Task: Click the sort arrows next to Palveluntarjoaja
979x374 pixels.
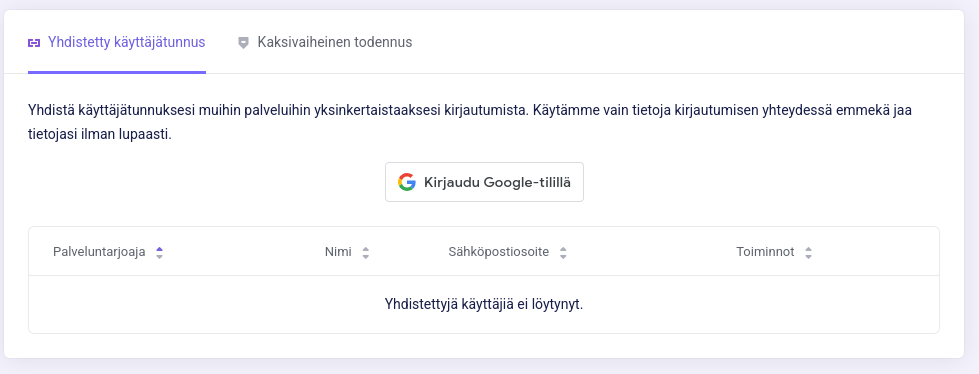Action: point(160,252)
